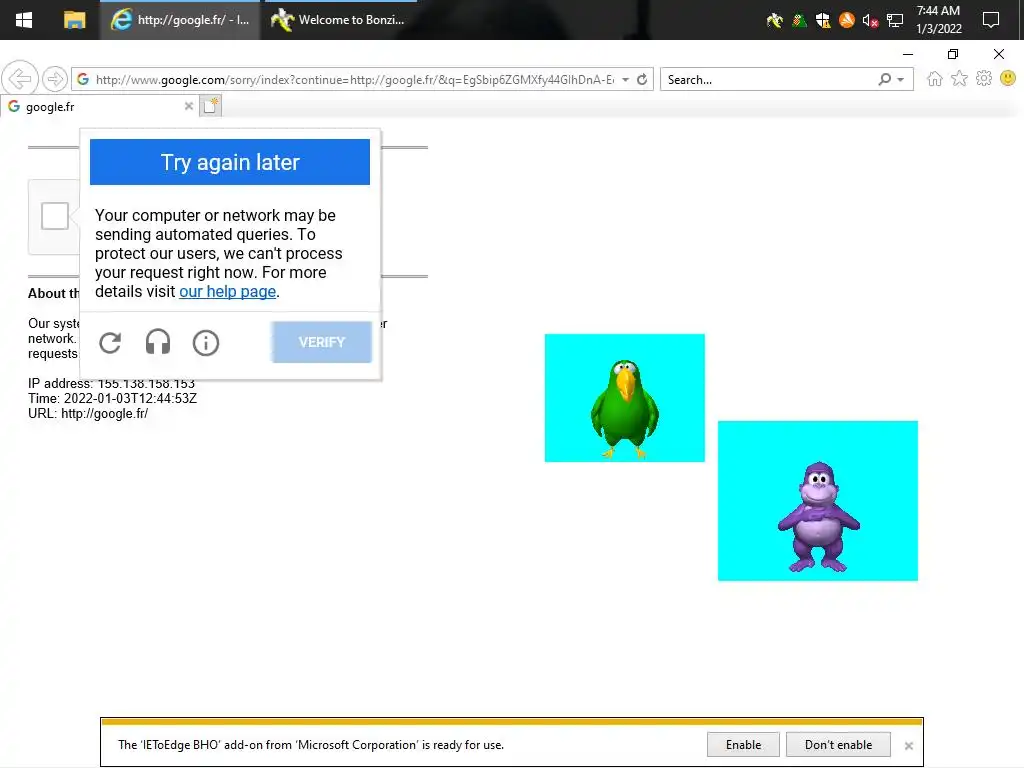The image size is (1024, 768).
Task: Click the Time: 2022-01-03T12:44:53Z line
Action: coord(112,398)
